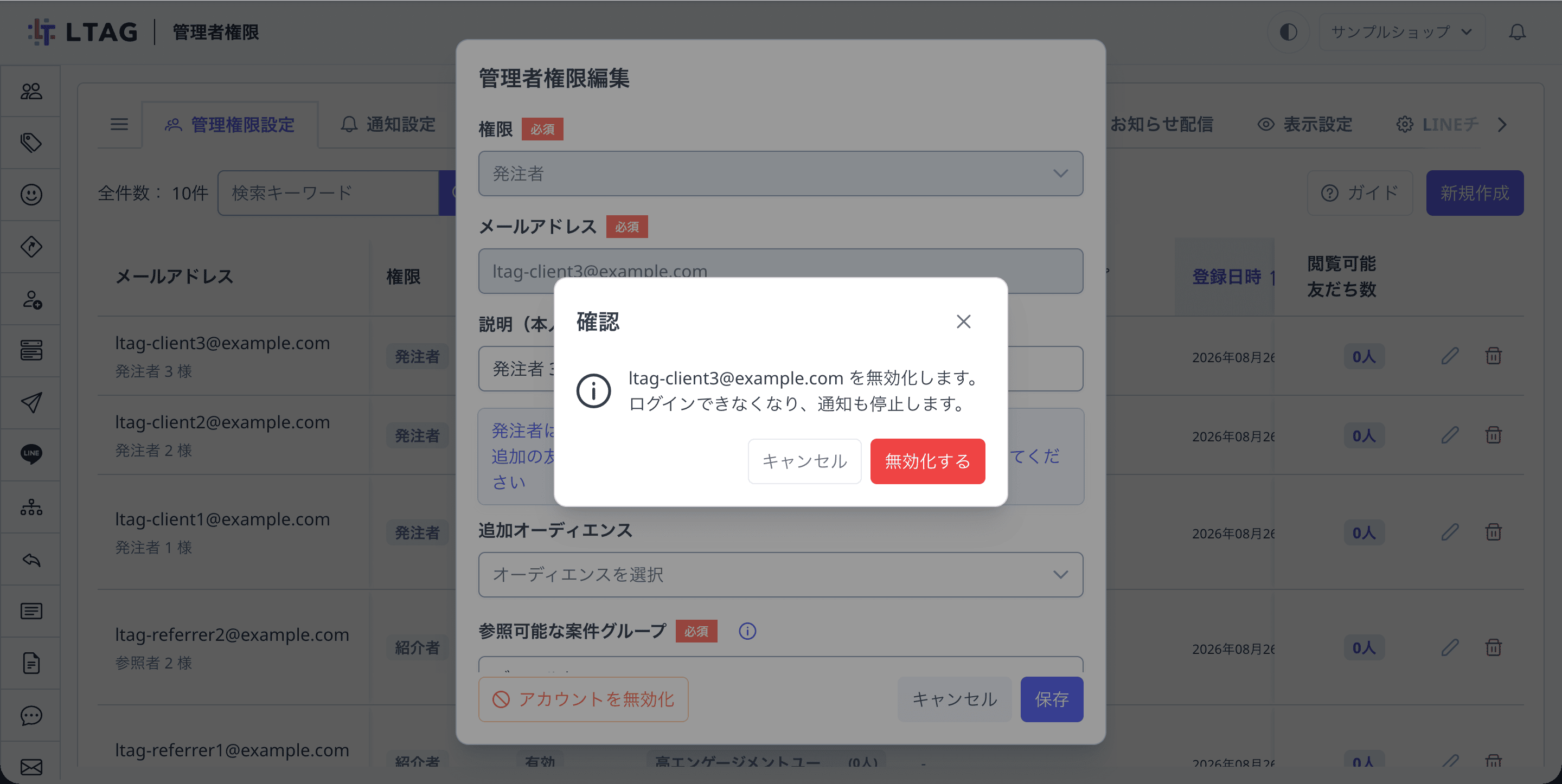Close the 確認 dialog with X icon
Screen dimensions: 1562x784
(964, 322)
